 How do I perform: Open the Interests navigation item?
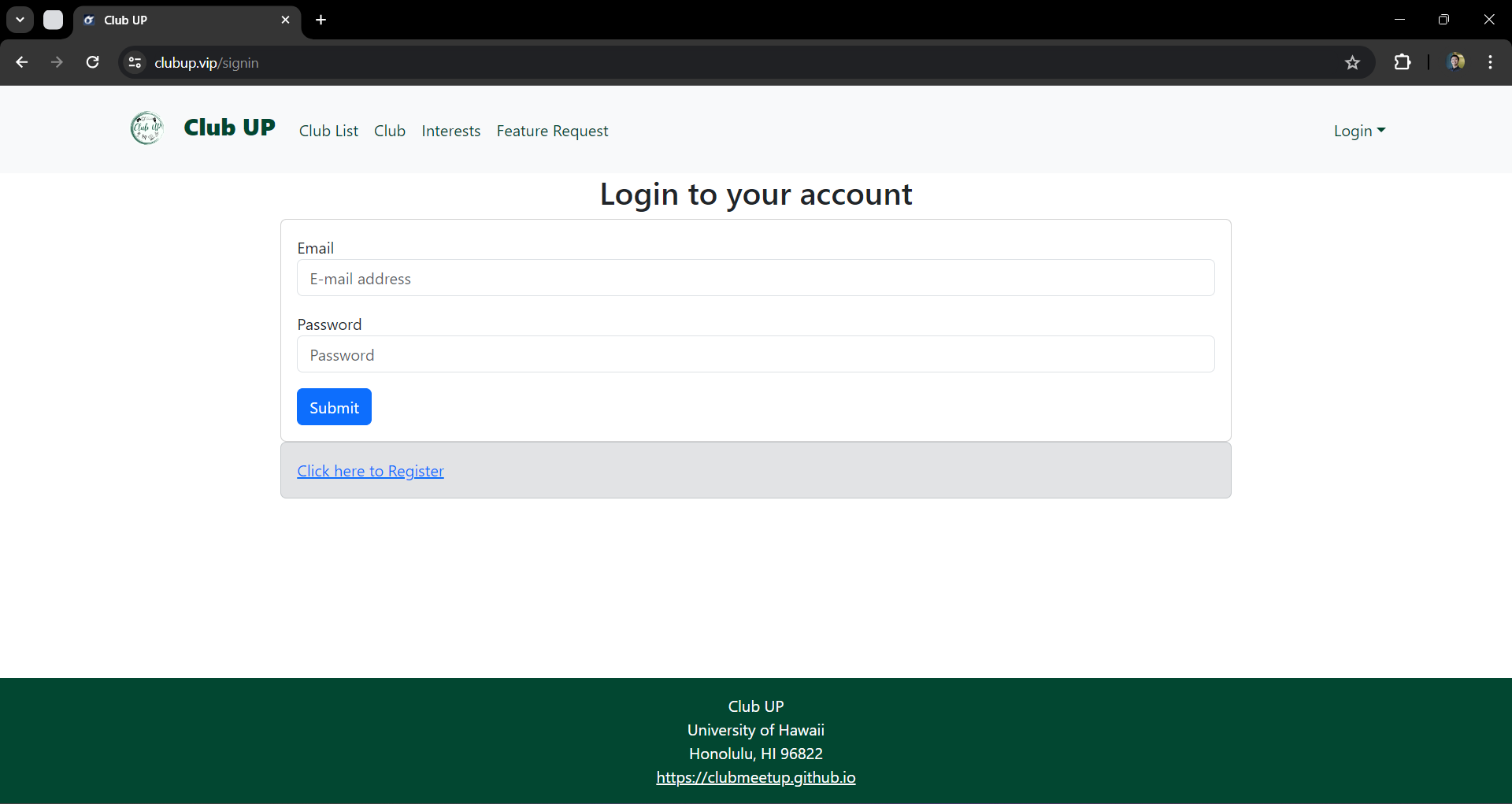tap(450, 131)
